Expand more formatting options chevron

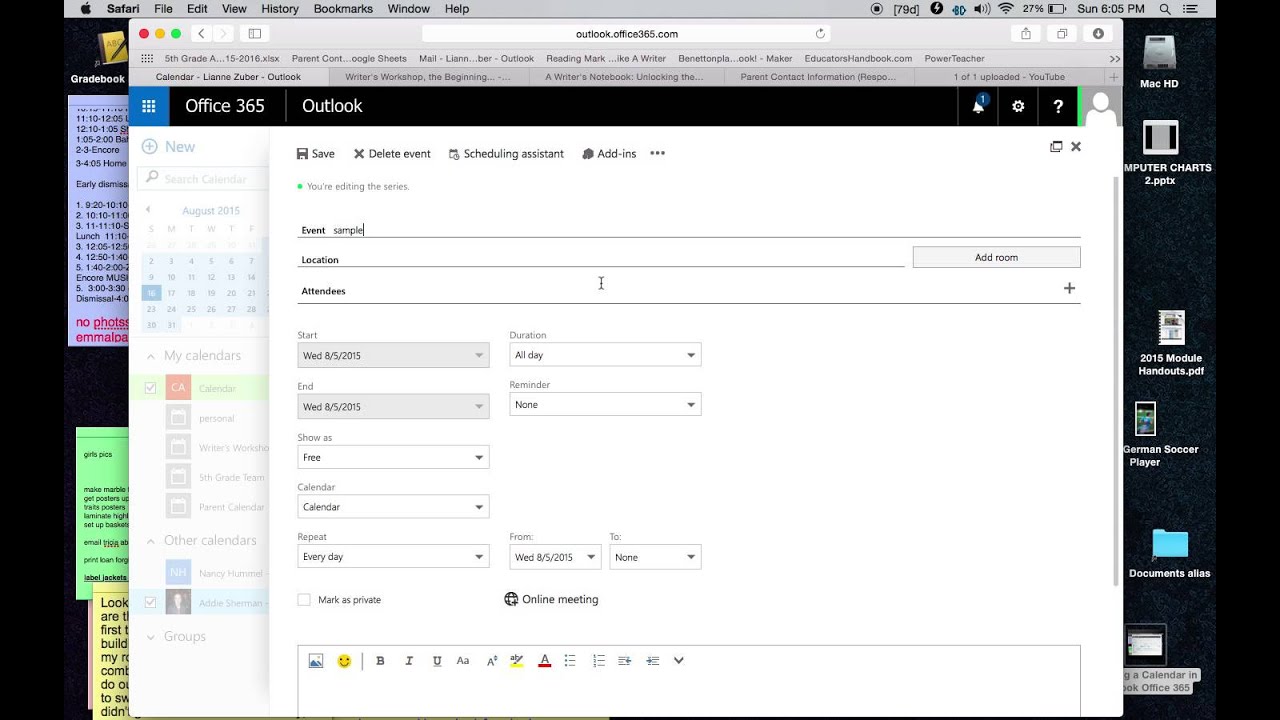coord(679,660)
